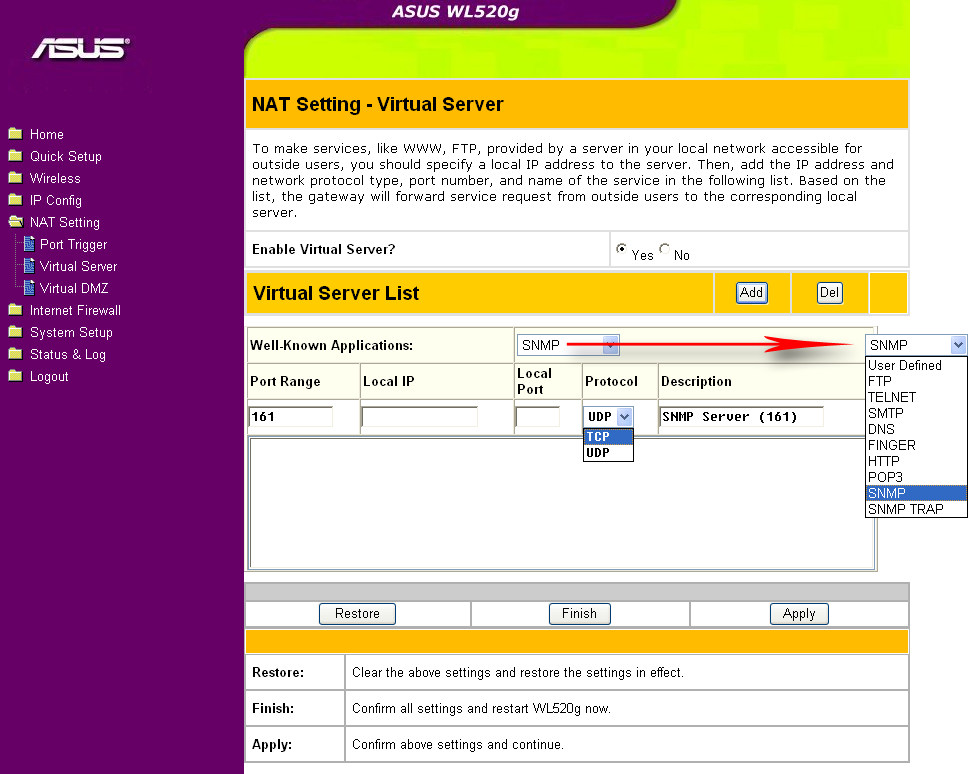
Task: Open Virtual Server page link
Action: click(x=78, y=266)
